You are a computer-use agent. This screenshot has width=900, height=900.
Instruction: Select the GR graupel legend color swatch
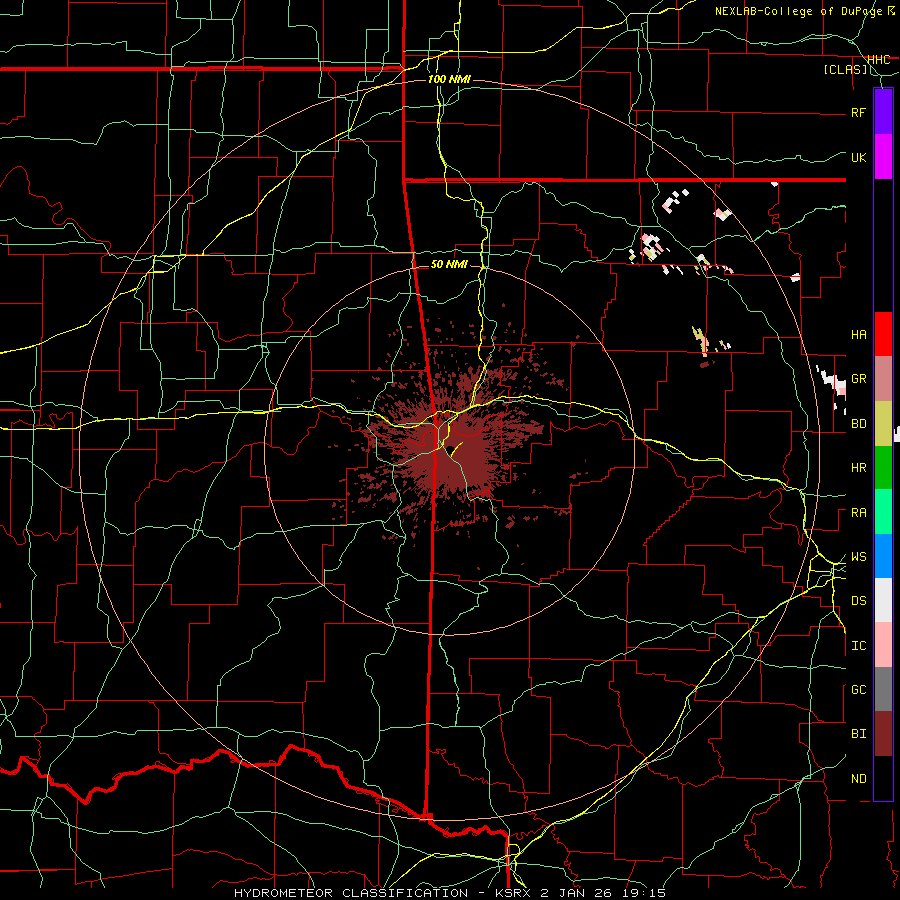tap(883, 379)
